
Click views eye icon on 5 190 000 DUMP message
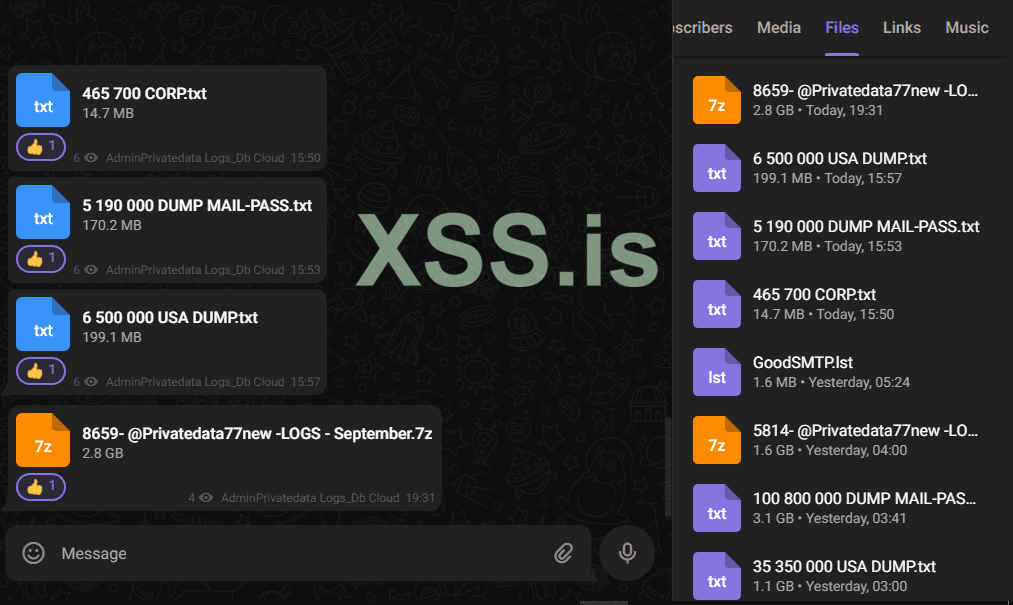pos(91,270)
